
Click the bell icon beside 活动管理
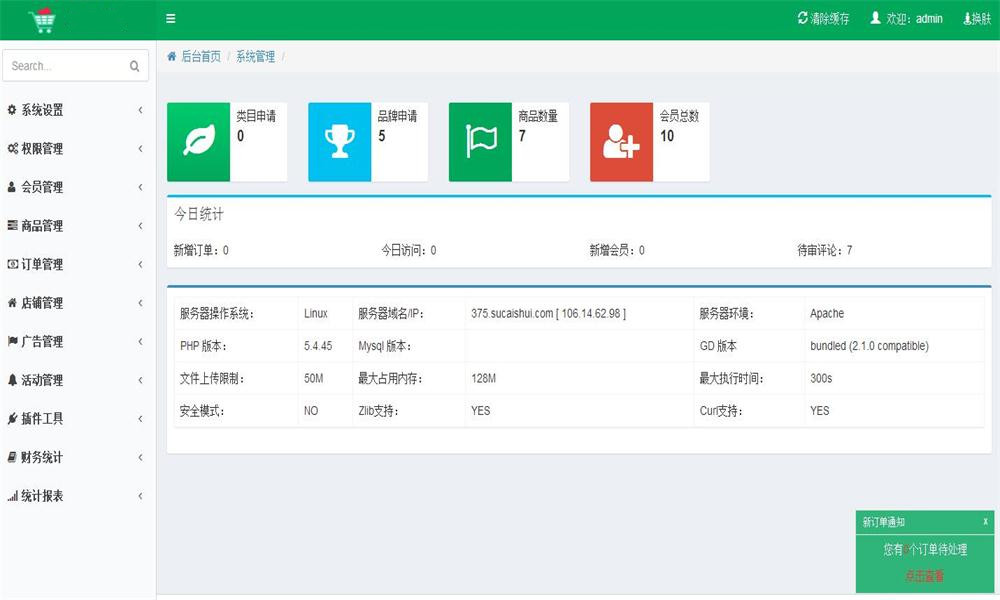click(x=12, y=379)
